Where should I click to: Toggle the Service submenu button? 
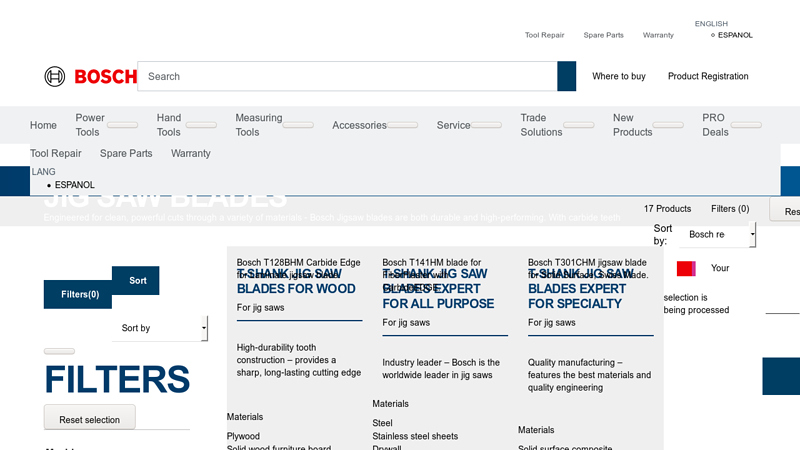(x=486, y=125)
